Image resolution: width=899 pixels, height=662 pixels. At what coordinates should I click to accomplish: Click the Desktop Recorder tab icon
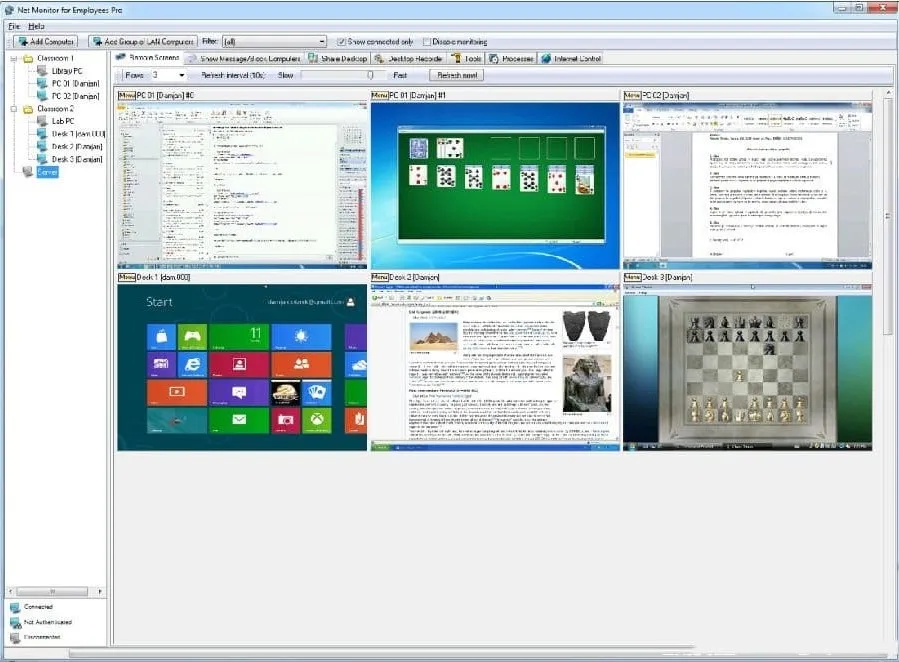[380, 59]
